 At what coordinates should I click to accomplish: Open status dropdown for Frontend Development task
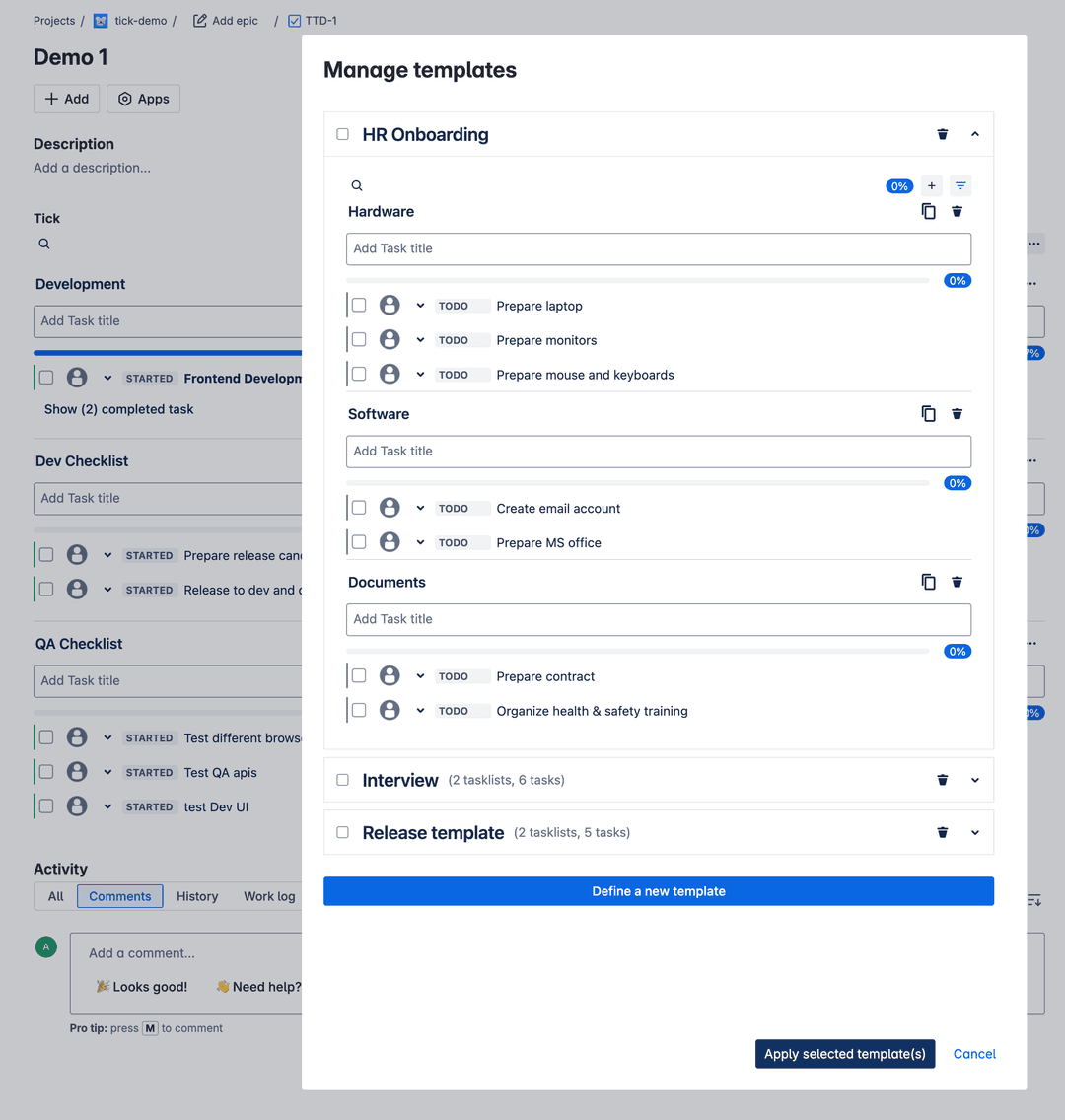(107, 378)
